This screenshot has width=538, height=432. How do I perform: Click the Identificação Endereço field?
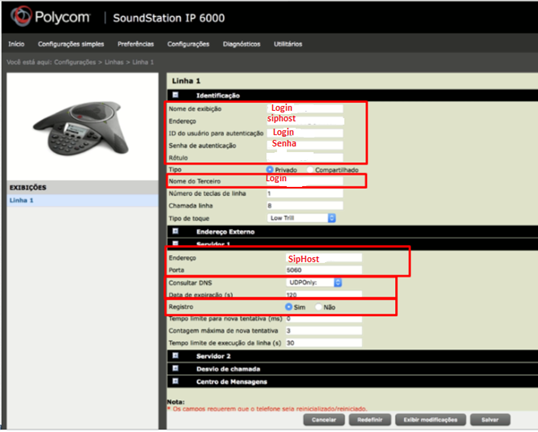pos(305,121)
